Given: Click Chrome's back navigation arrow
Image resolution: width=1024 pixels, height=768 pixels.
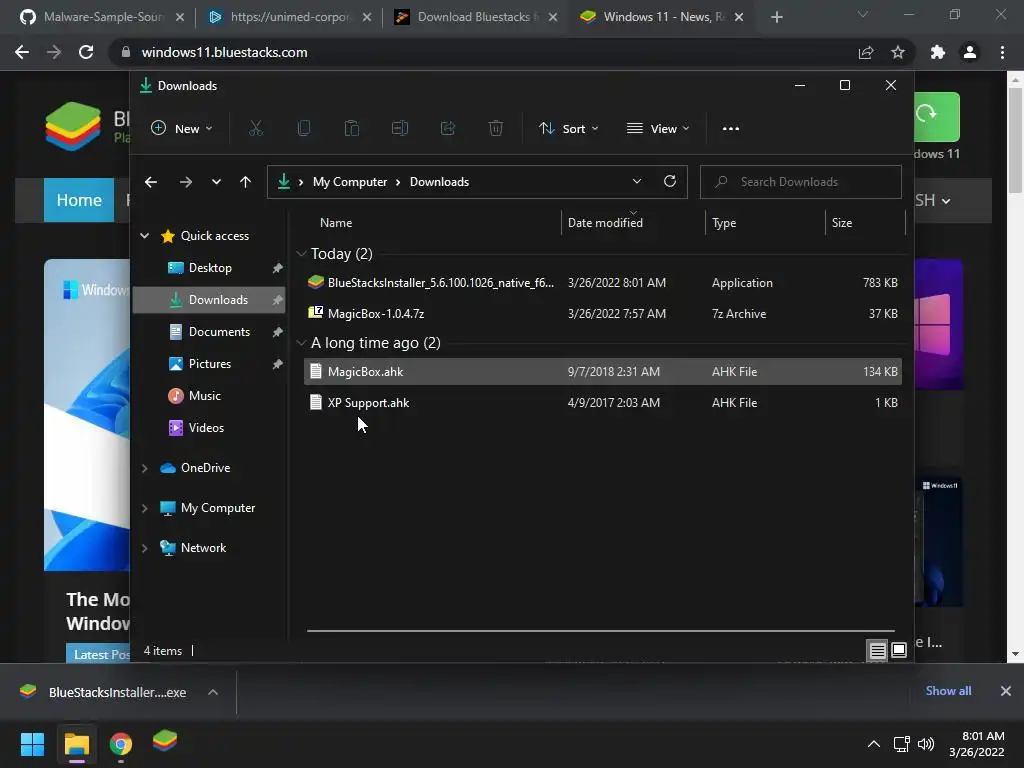Looking at the screenshot, I should pyautogui.click(x=22, y=52).
